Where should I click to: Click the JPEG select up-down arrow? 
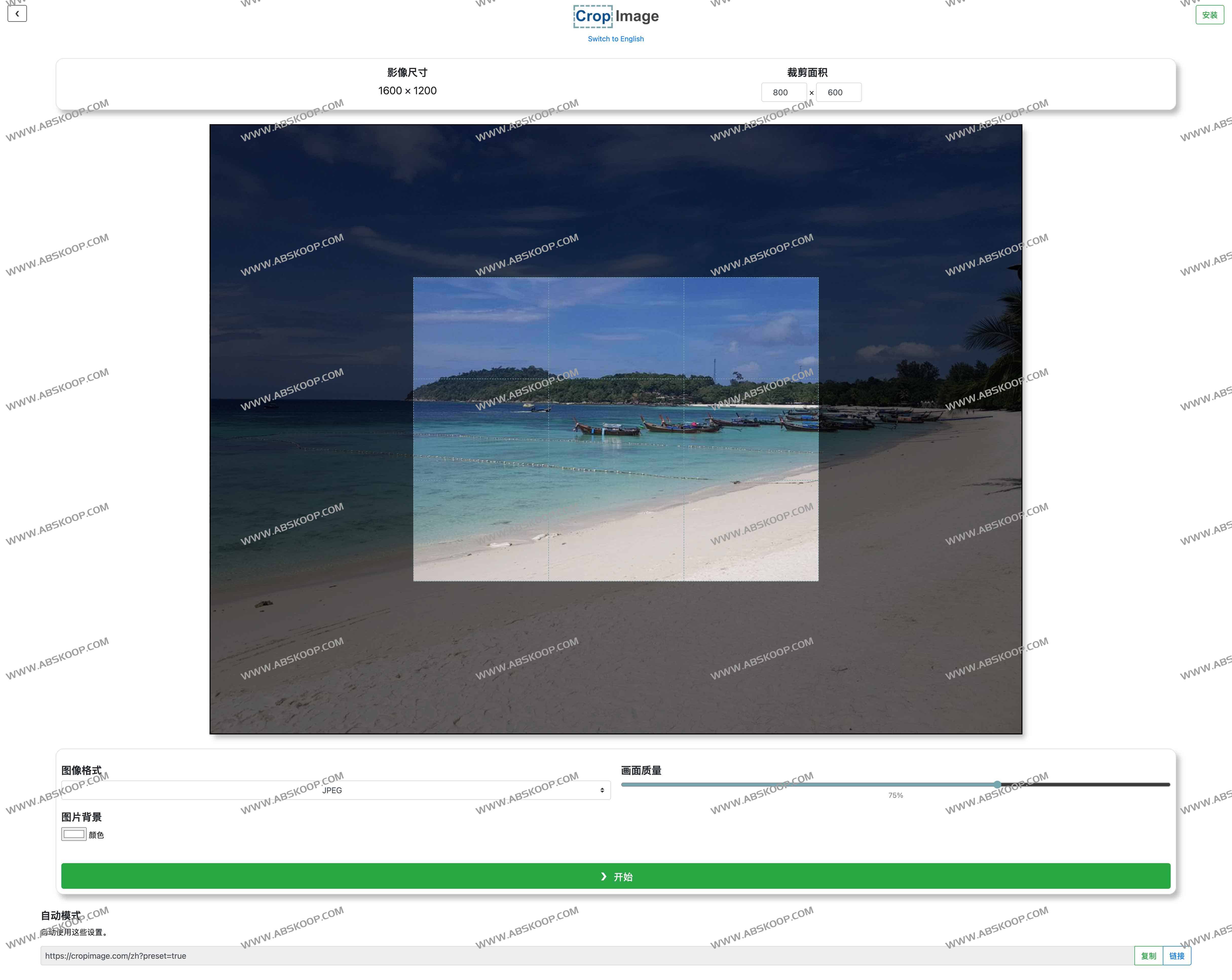pyautogui.click(x=602, y=790)
